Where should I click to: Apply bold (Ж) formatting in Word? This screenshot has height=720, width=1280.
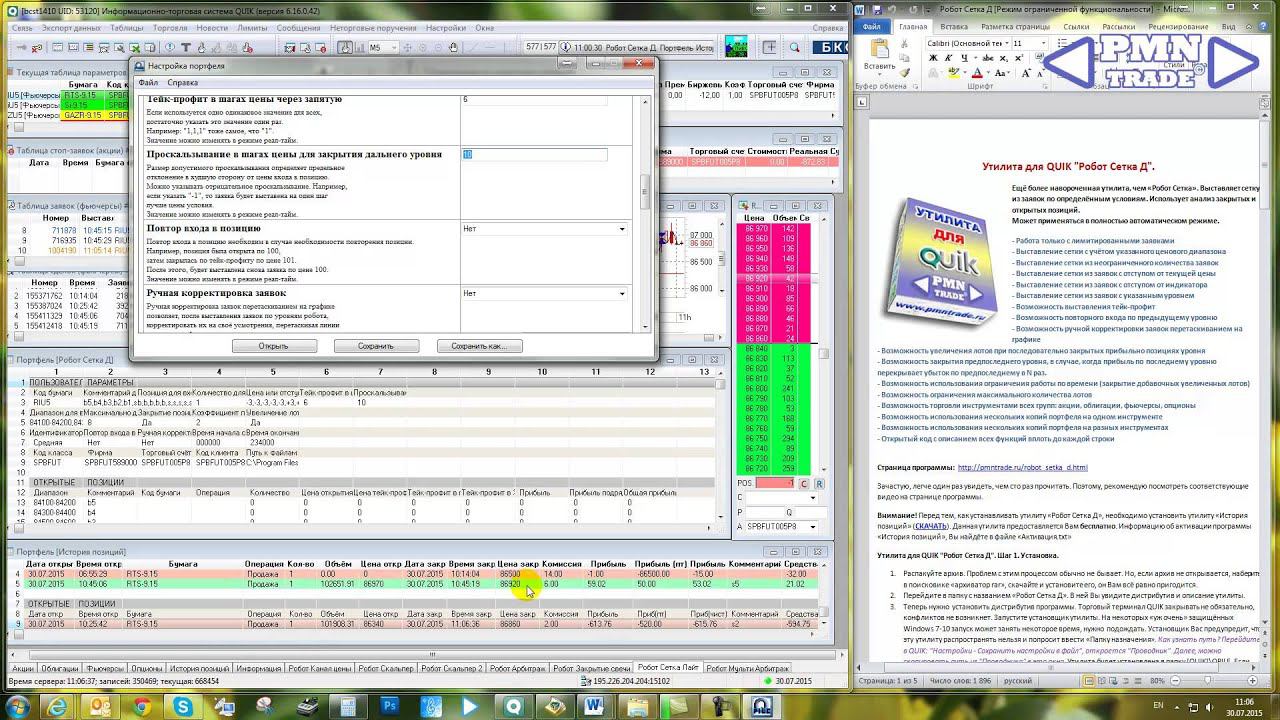[x=933, y=58]
